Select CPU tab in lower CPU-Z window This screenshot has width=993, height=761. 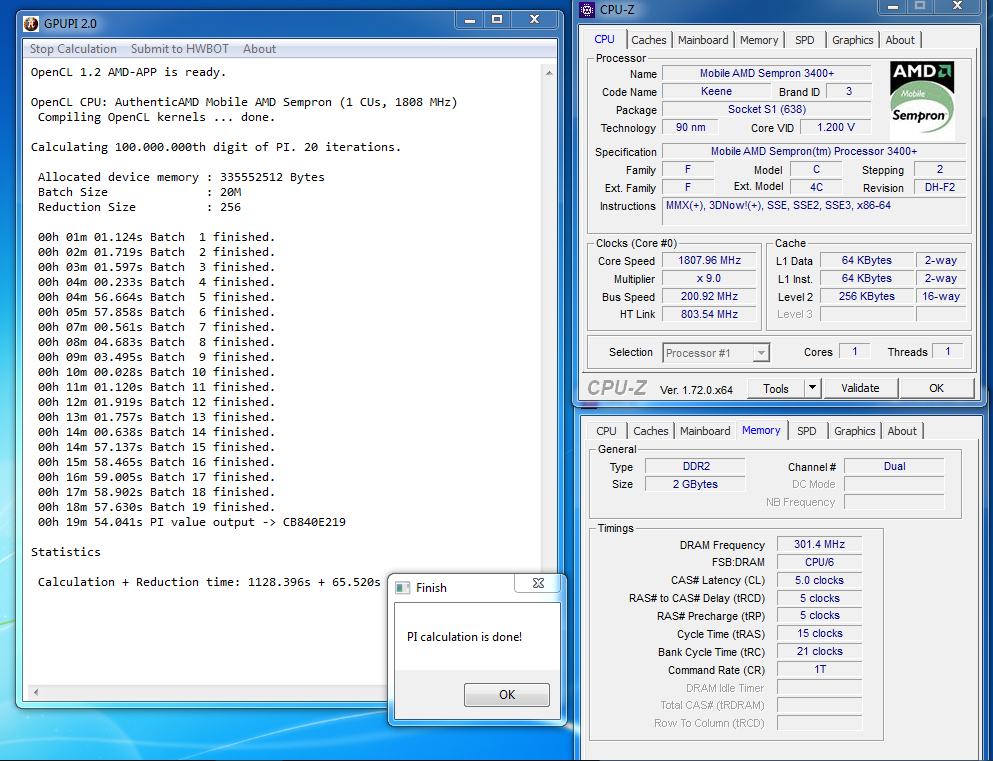pos(606,431)
